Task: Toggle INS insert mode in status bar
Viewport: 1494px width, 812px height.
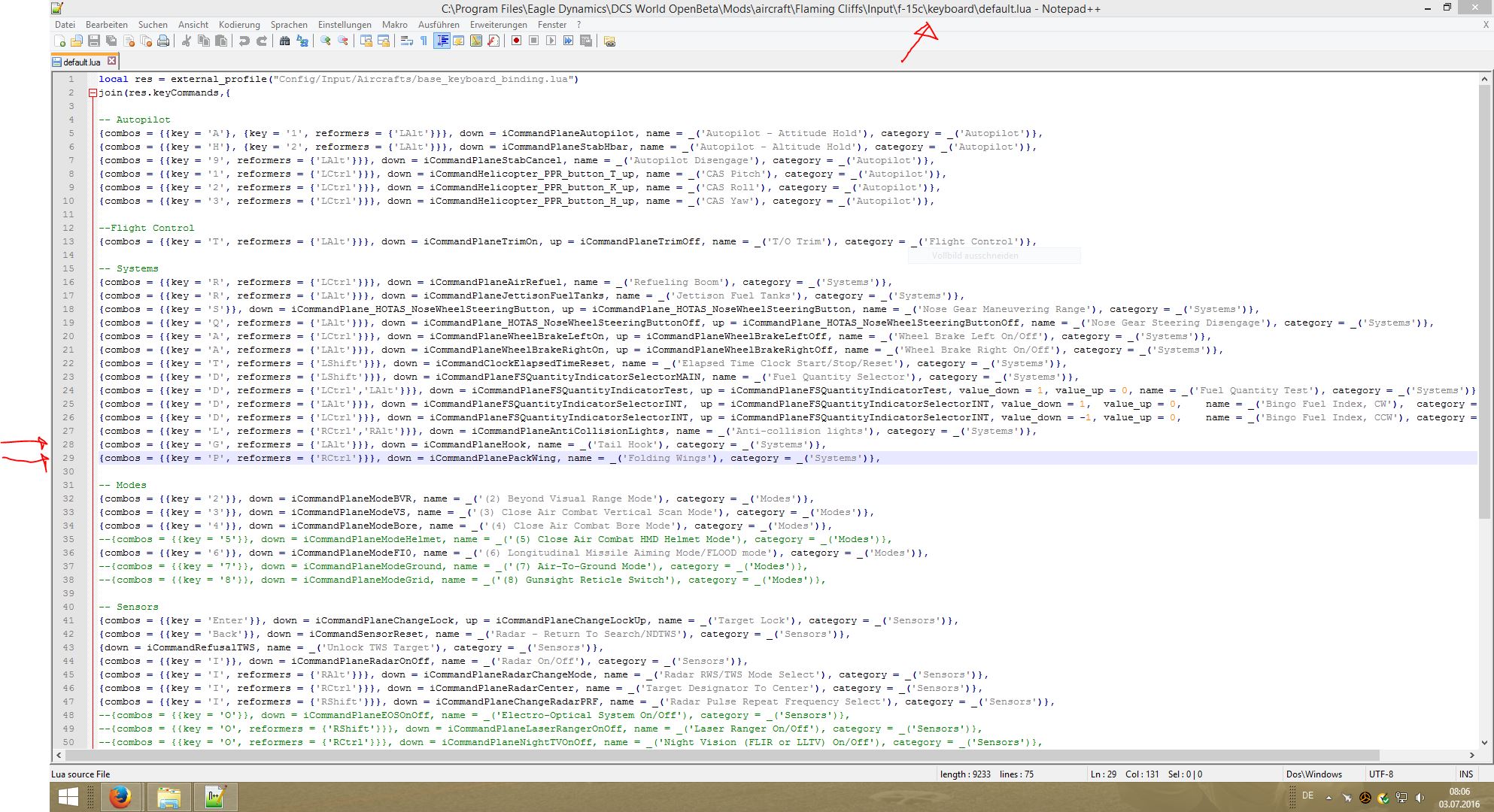Action: [x=1466, y=774]
